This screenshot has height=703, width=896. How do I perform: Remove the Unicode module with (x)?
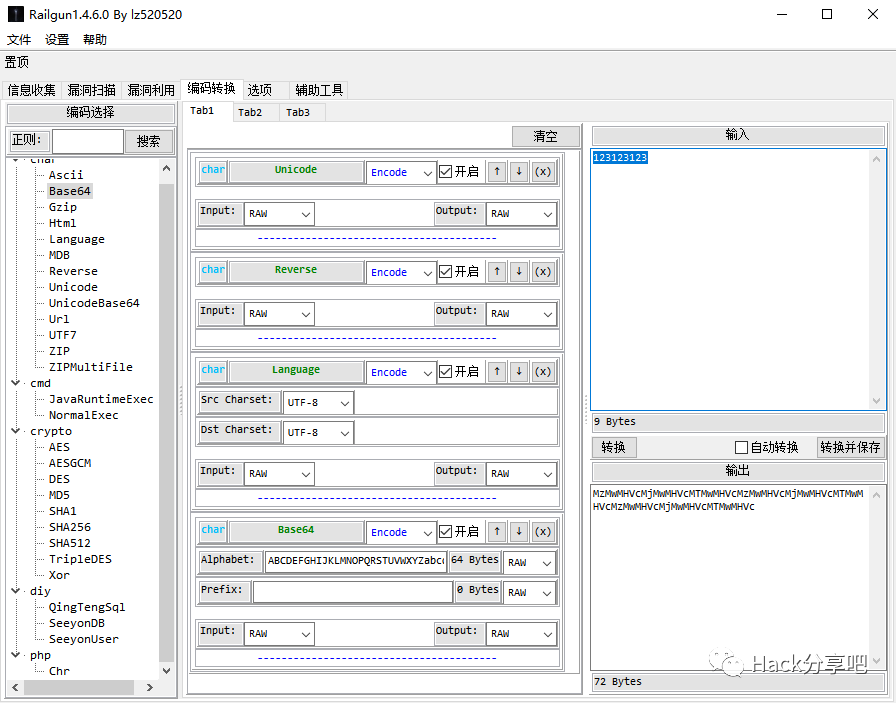[x=542, y=171]
